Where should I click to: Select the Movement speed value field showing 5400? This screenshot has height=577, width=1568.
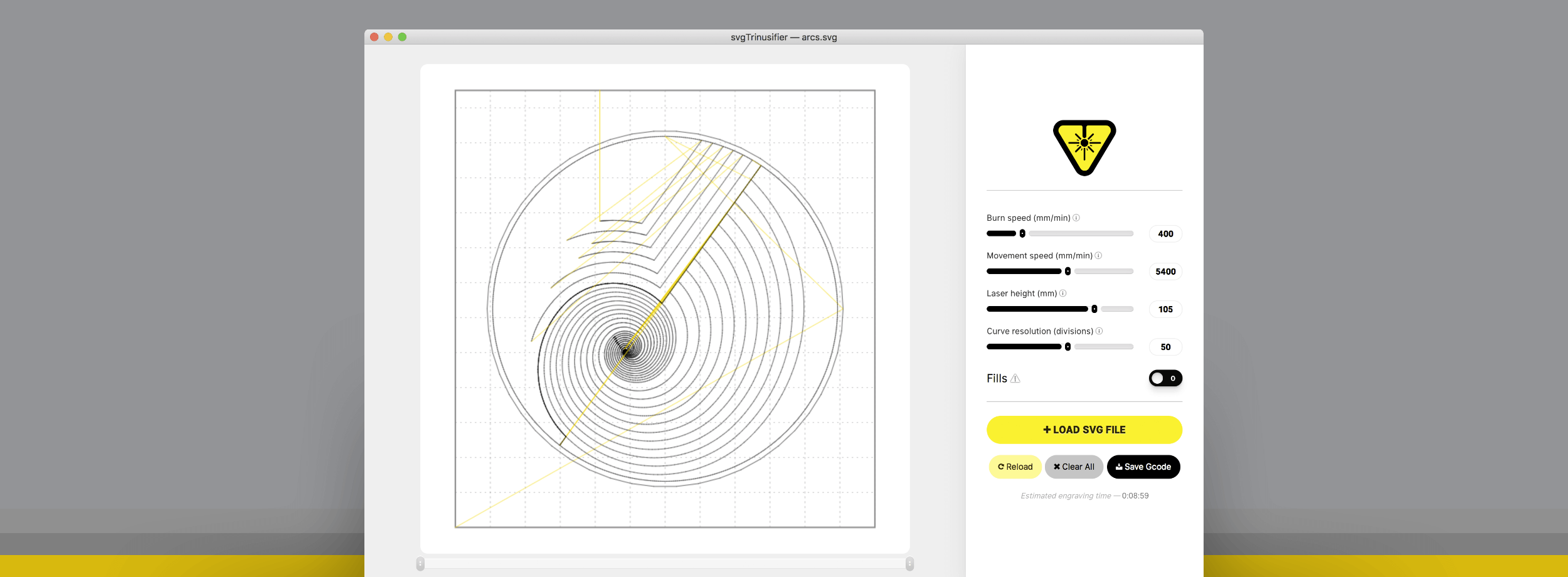1165,272
